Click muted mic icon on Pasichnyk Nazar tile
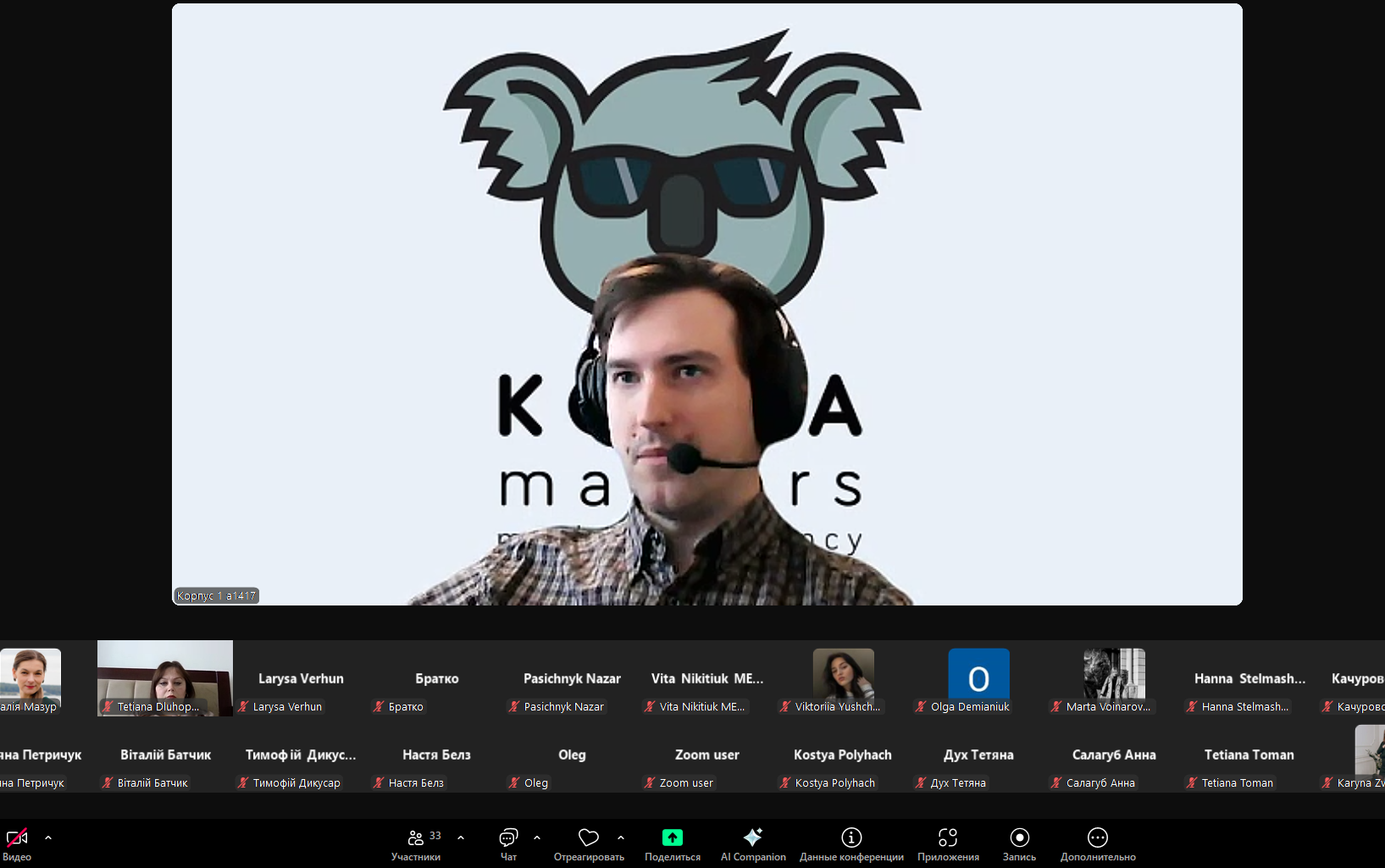Viewport: 1385px width, 868px height. pyautogui.click(x=514, y=706)
